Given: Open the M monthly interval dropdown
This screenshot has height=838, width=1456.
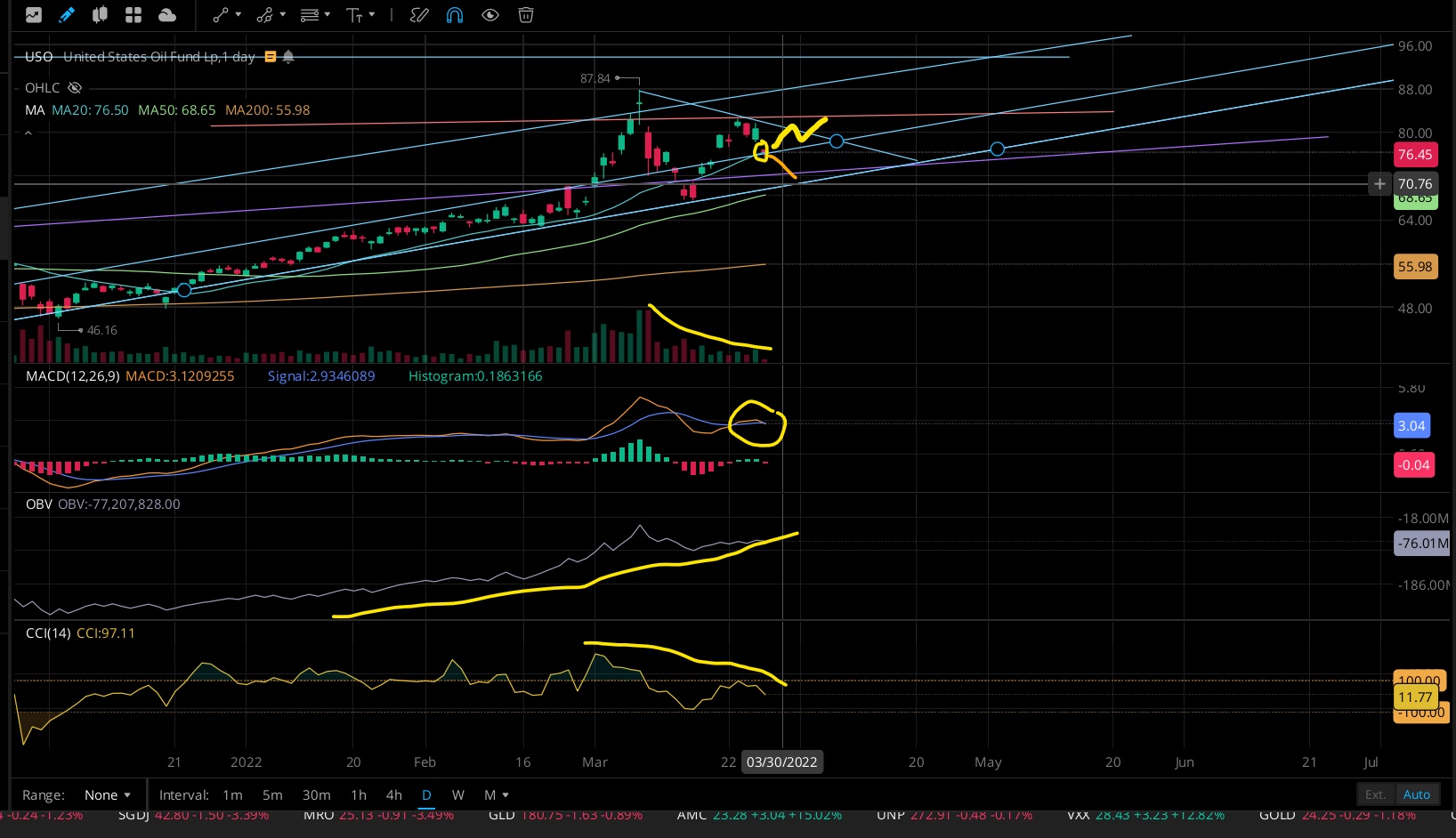Looking at the screenshot, I should tap(497, 795).
